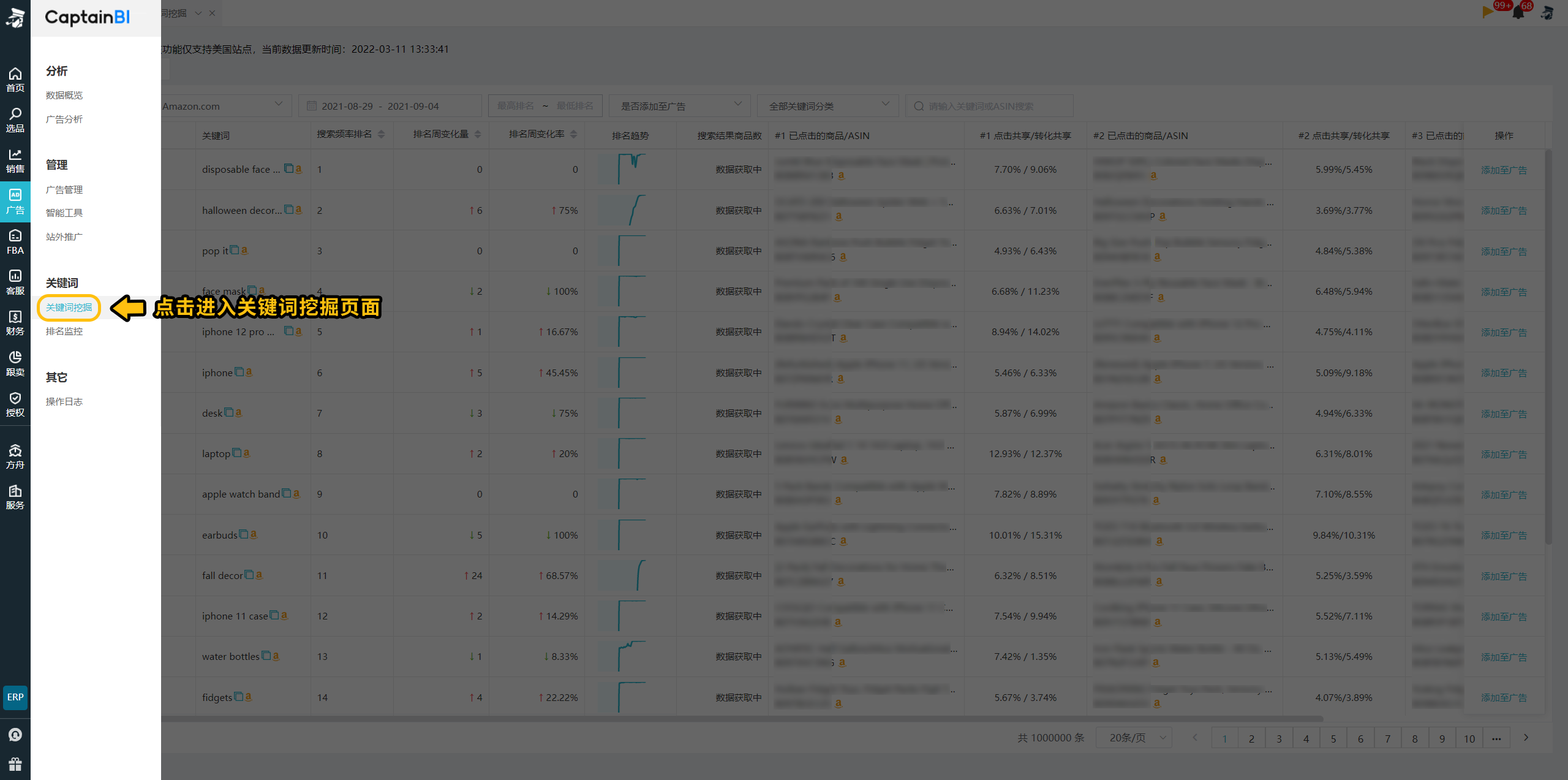
Task: Open the headset support icon
Action: coord(15,735)
